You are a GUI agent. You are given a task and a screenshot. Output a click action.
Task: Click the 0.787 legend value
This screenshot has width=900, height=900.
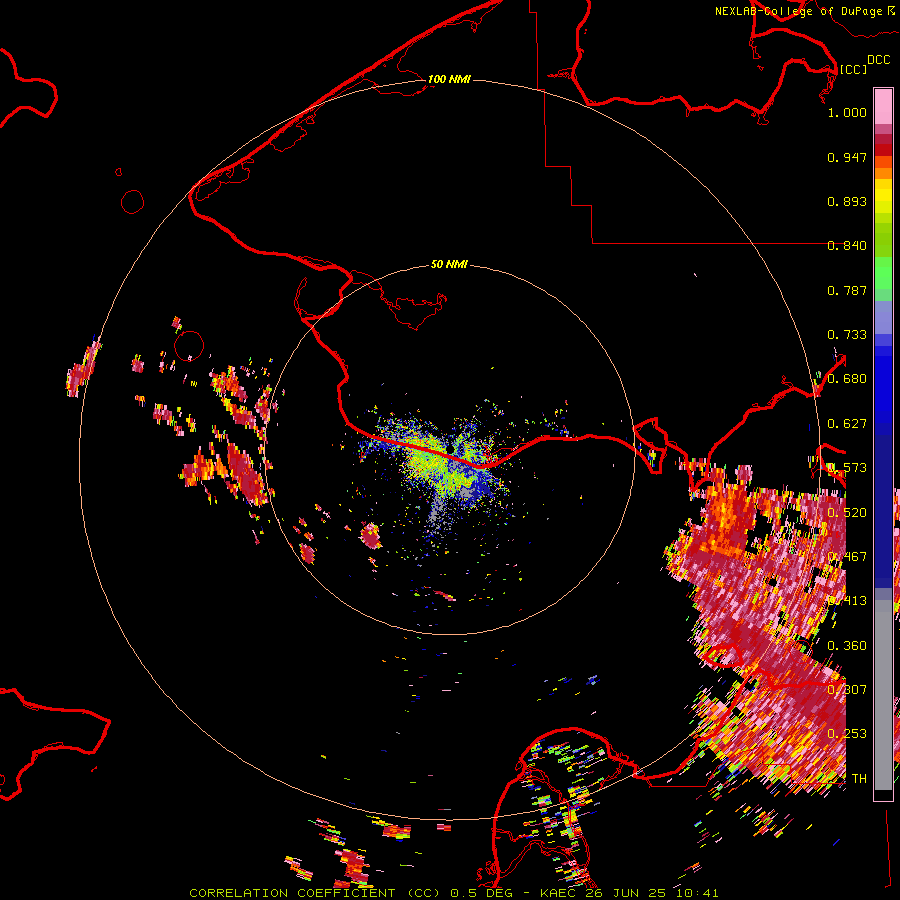[847, 290]
